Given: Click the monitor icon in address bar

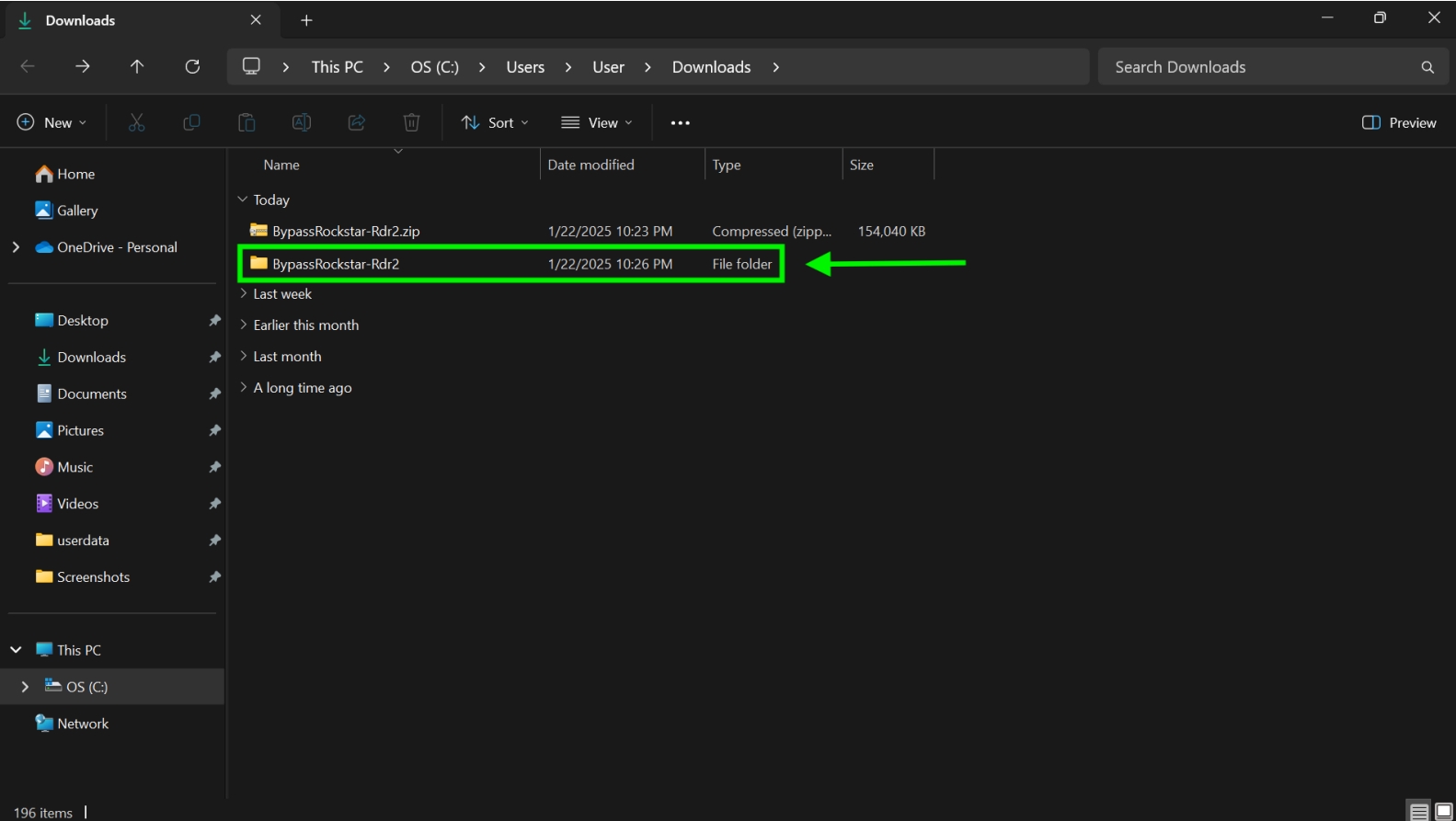Looking at the screenshot, I should pyautogui.click(x=251, y=66).
